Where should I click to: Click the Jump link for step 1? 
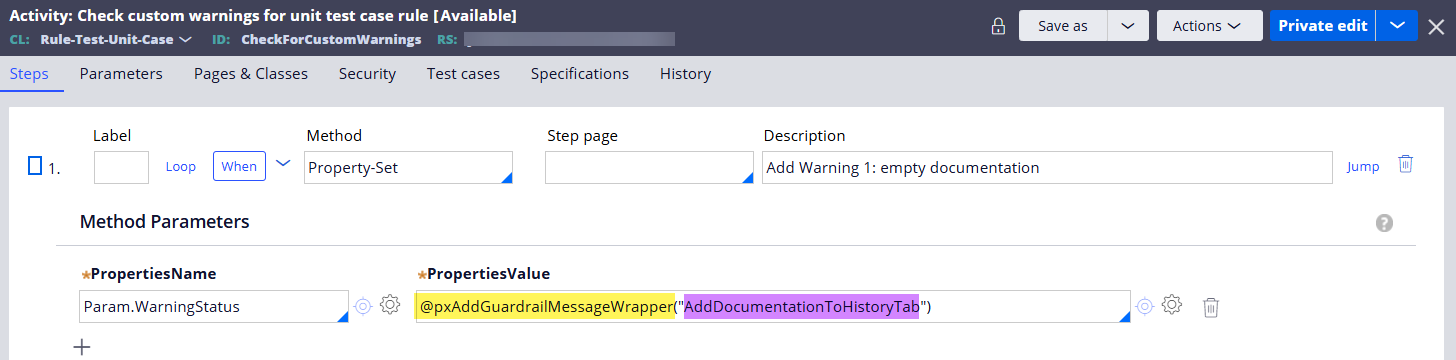[x=1363, y=167]
